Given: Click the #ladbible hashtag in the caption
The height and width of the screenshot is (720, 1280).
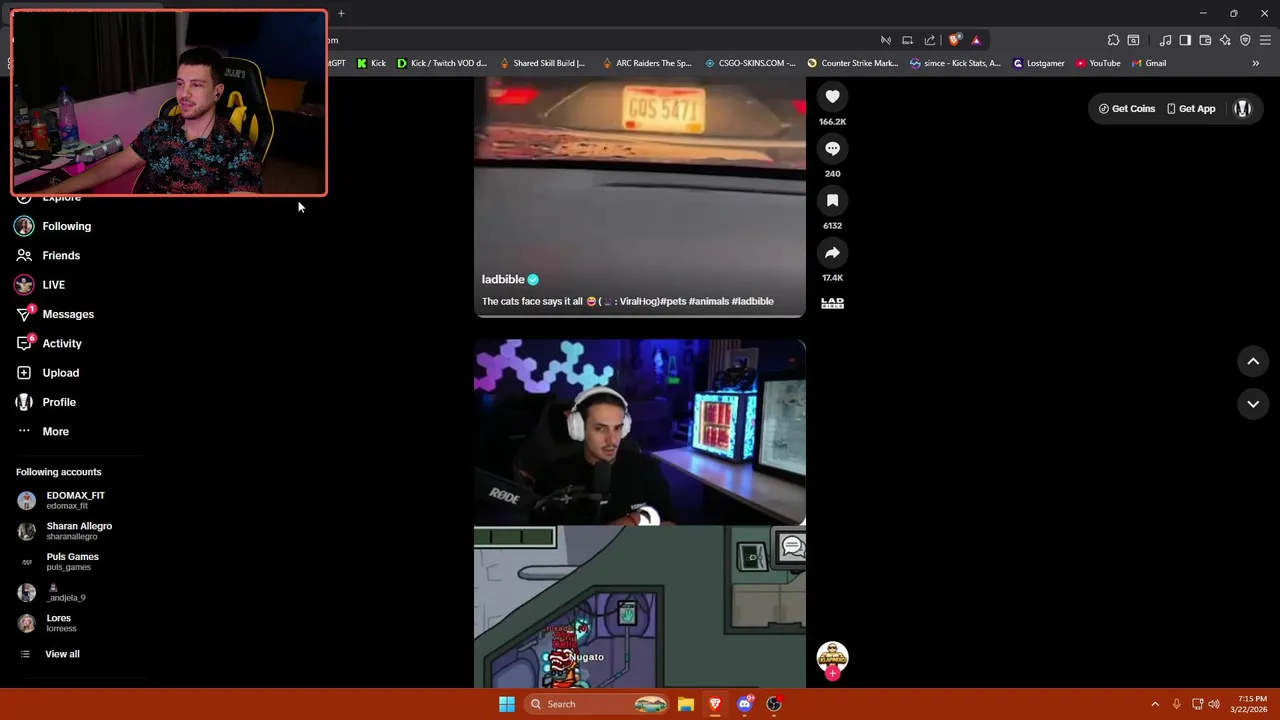Looking at the screenshot, I should (752, 301).
